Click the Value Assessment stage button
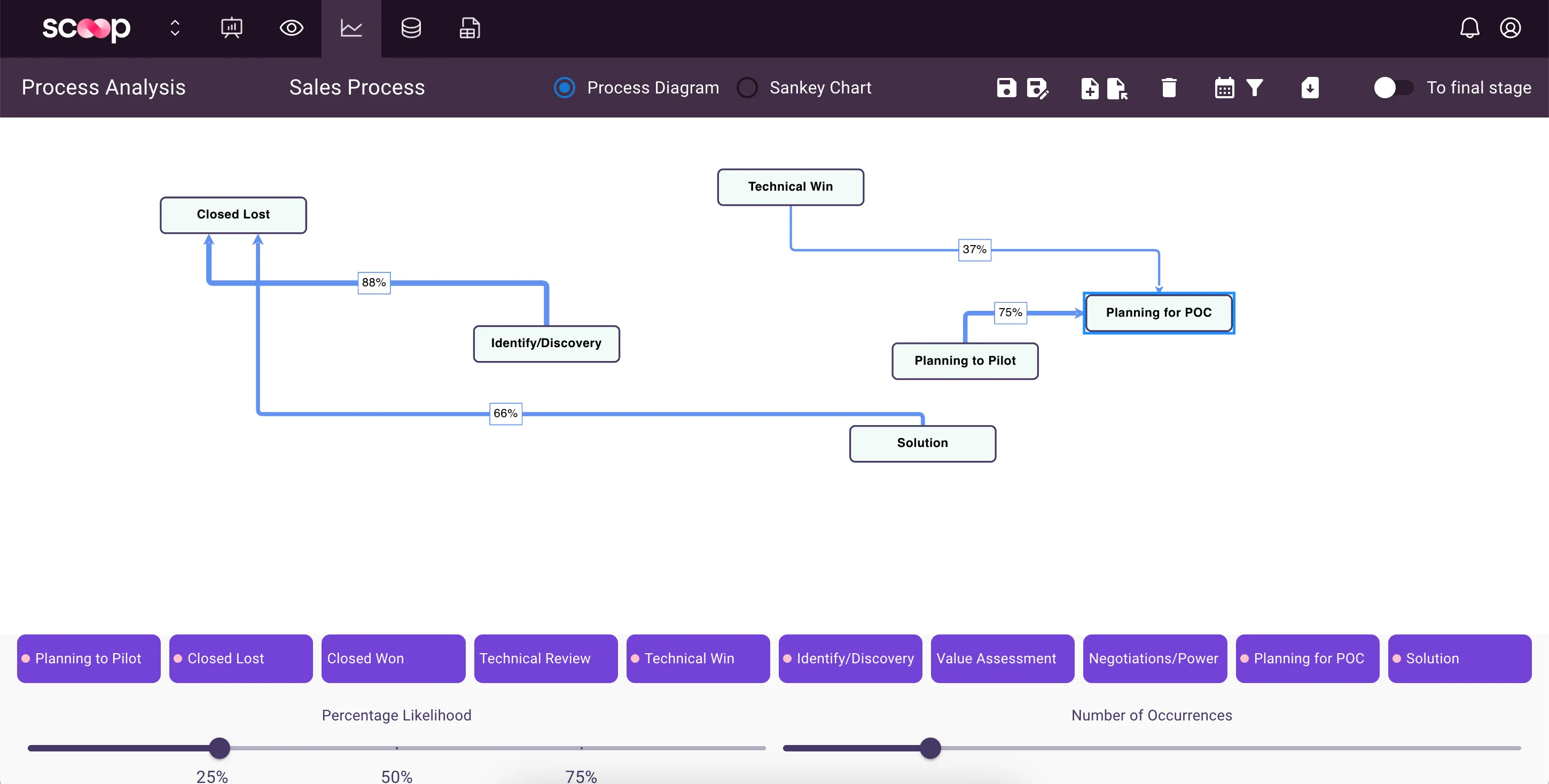 (x=1002, y=658)
